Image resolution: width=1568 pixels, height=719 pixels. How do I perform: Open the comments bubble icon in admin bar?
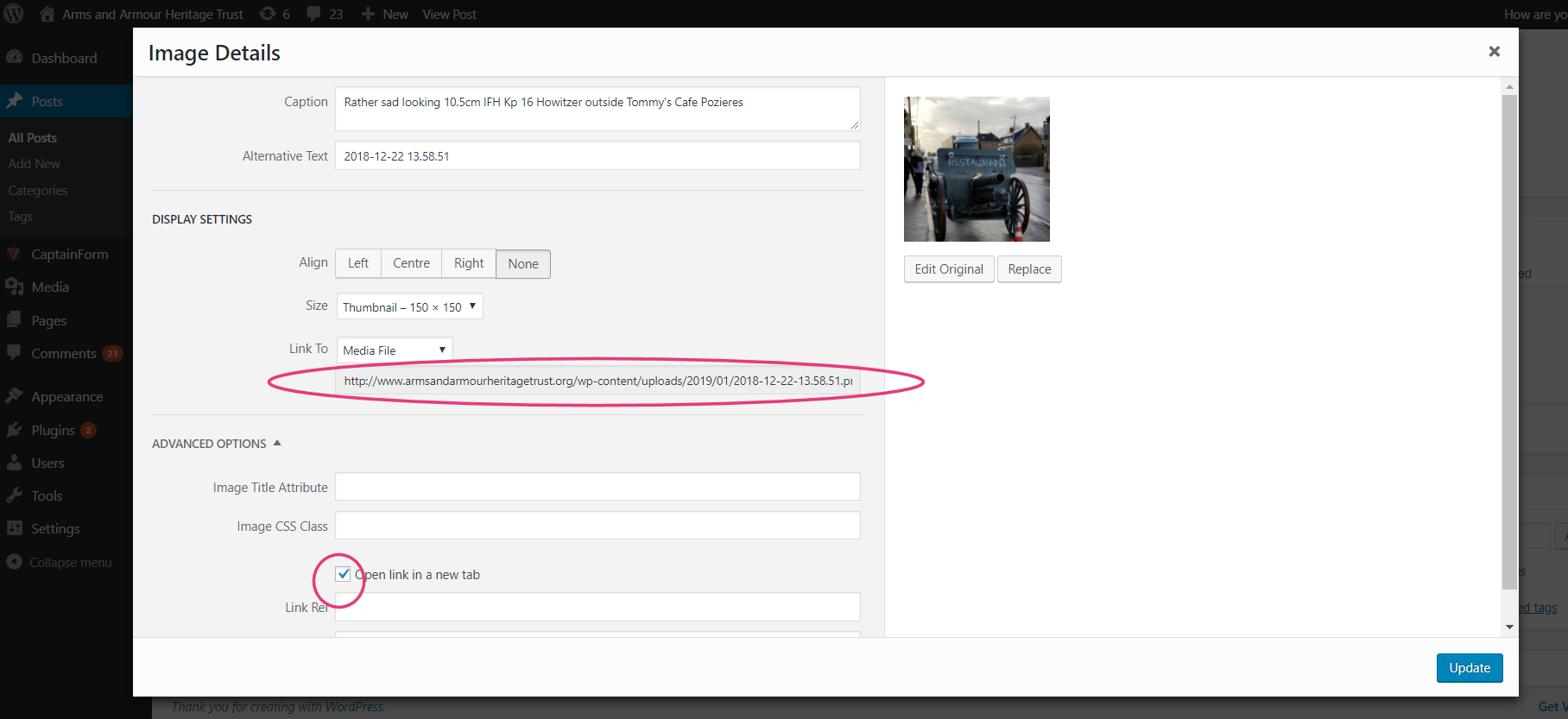tap(314, 14)
